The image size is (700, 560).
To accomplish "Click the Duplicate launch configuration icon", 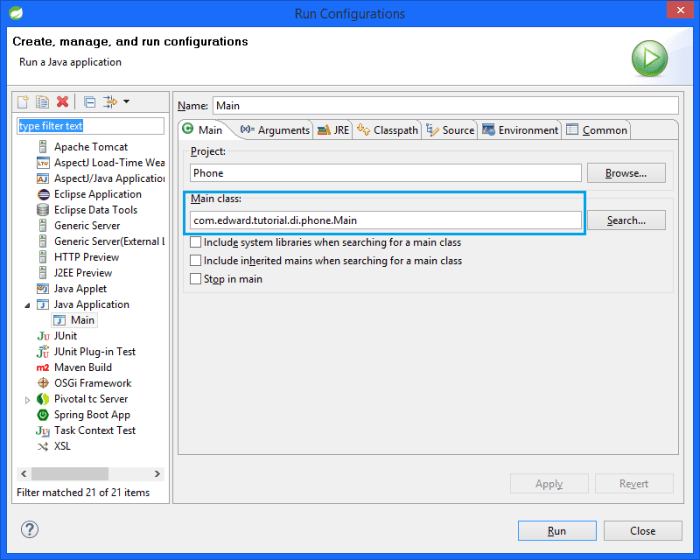I will click(42, 102).
